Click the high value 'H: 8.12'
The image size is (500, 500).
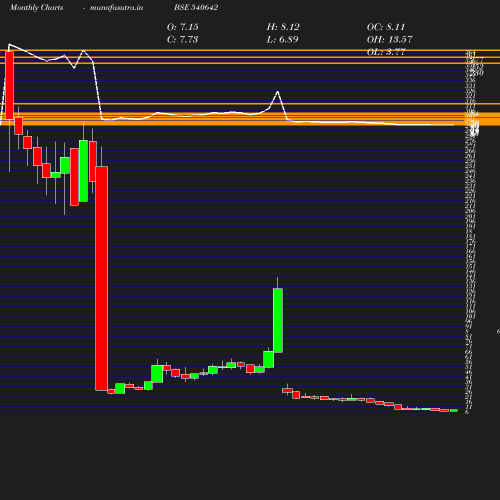(x=283, y=27)
